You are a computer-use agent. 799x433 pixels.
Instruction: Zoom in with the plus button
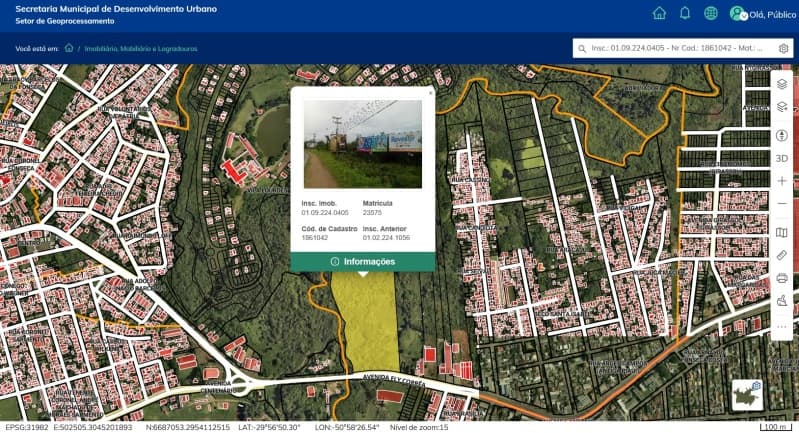pos(782,181)
